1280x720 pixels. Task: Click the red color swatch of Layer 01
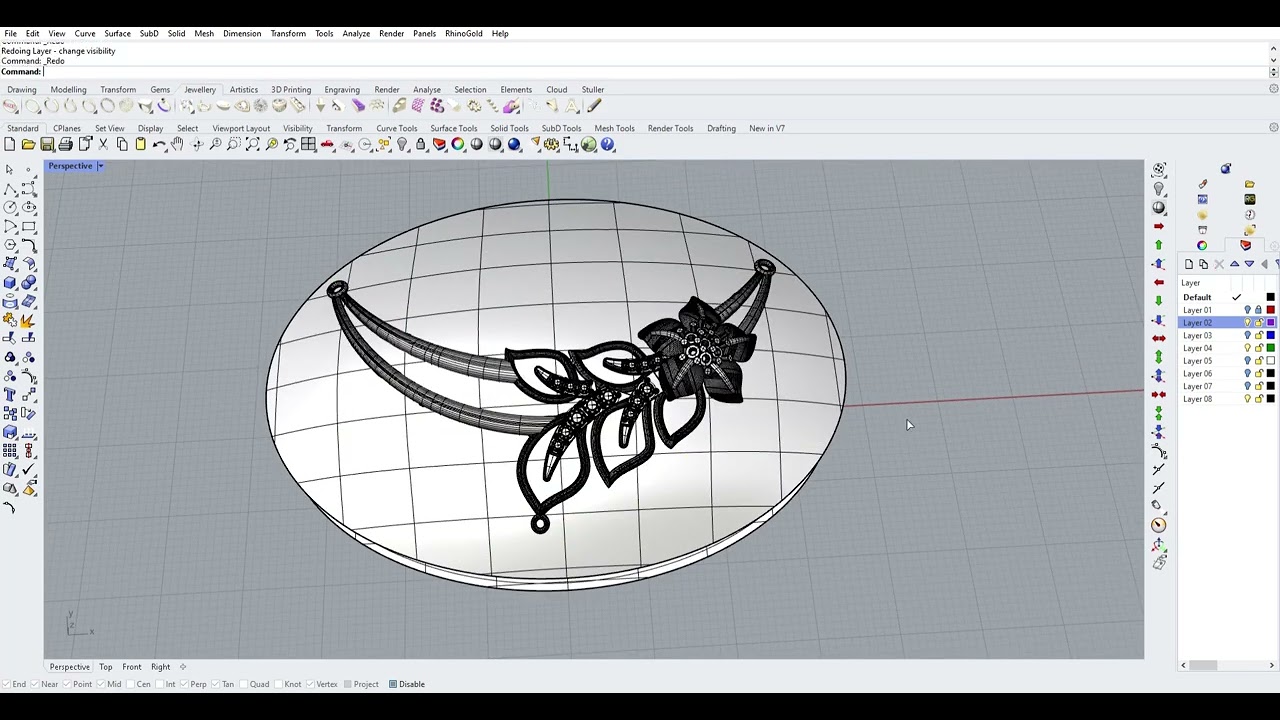click(x=1270, y=310)
